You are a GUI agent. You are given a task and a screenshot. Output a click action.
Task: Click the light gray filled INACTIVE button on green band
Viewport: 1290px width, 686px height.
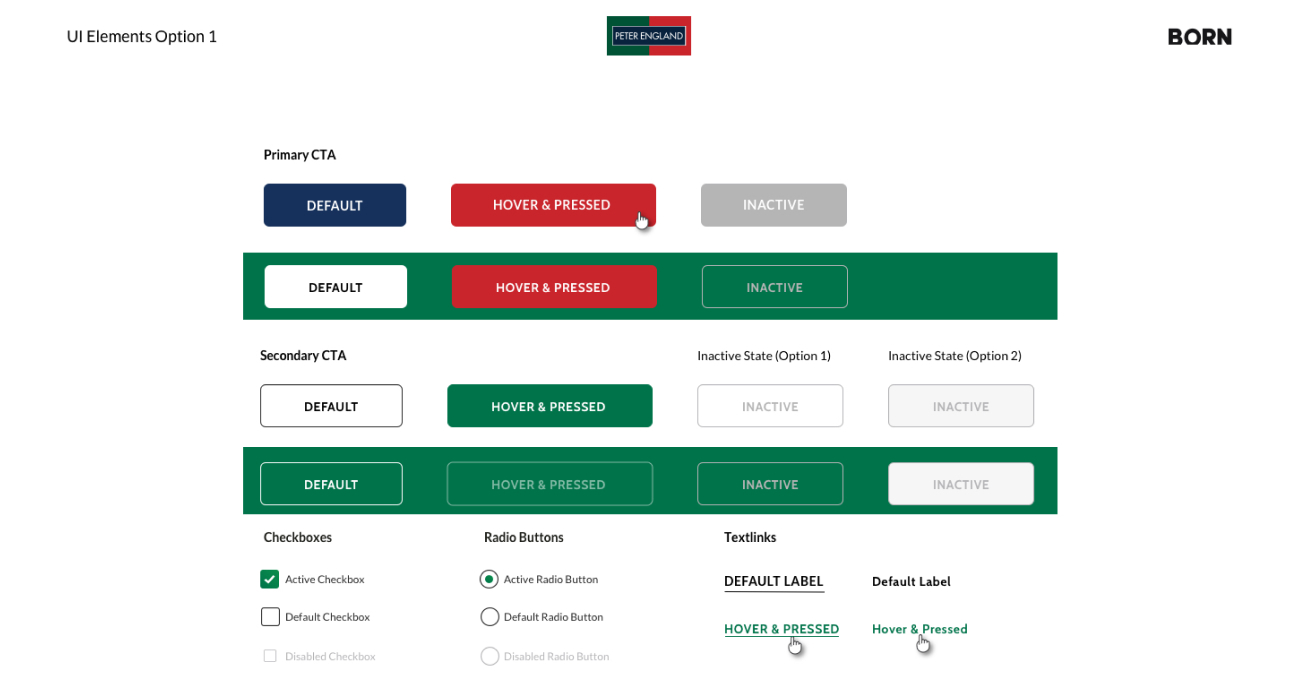[x=961, y=484]
